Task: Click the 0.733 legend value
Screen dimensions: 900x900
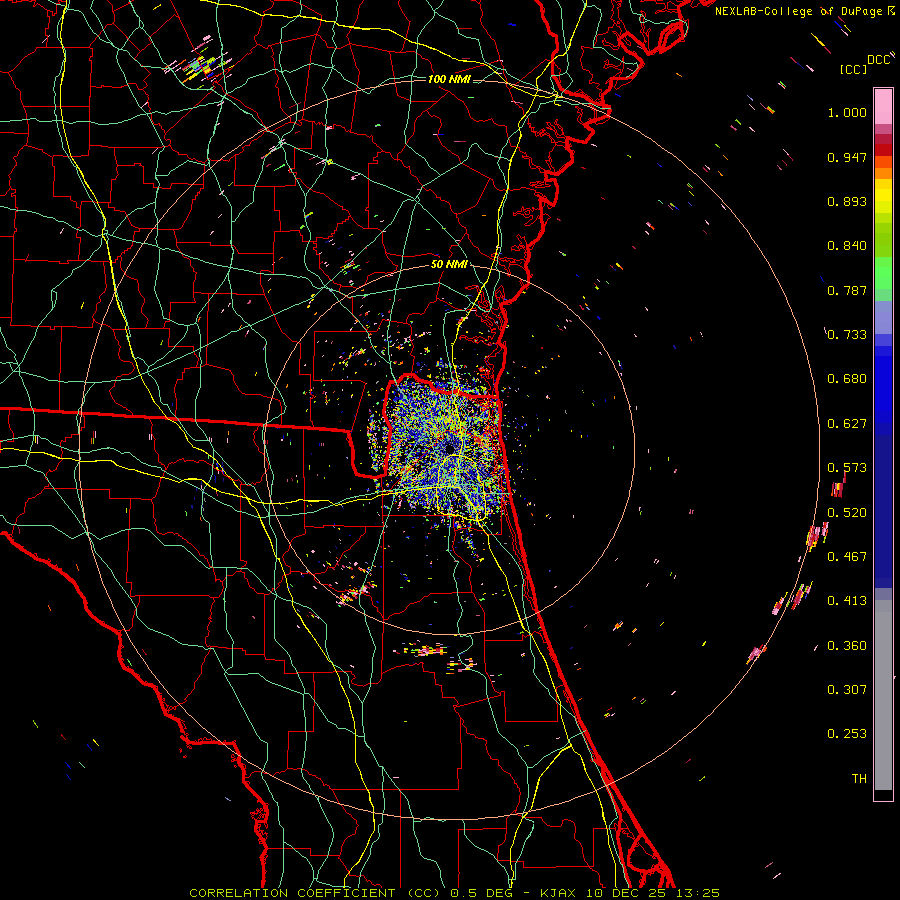Action: (x=847, y=335)
